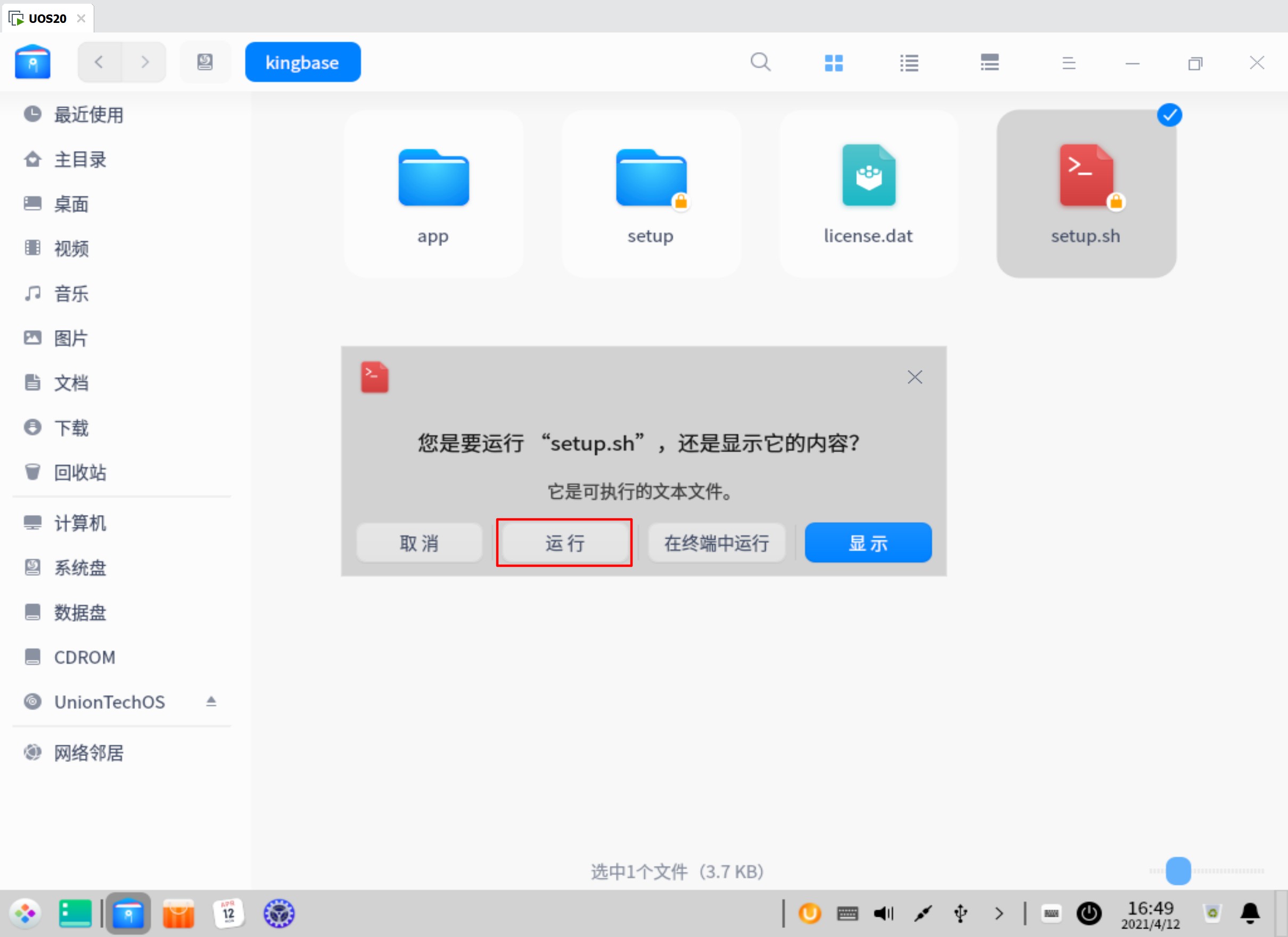Go forward with right arrow button
Image resolution: width=1288 pixels, height=937 pixels.
pyautogui.click(x=145, y=62)
